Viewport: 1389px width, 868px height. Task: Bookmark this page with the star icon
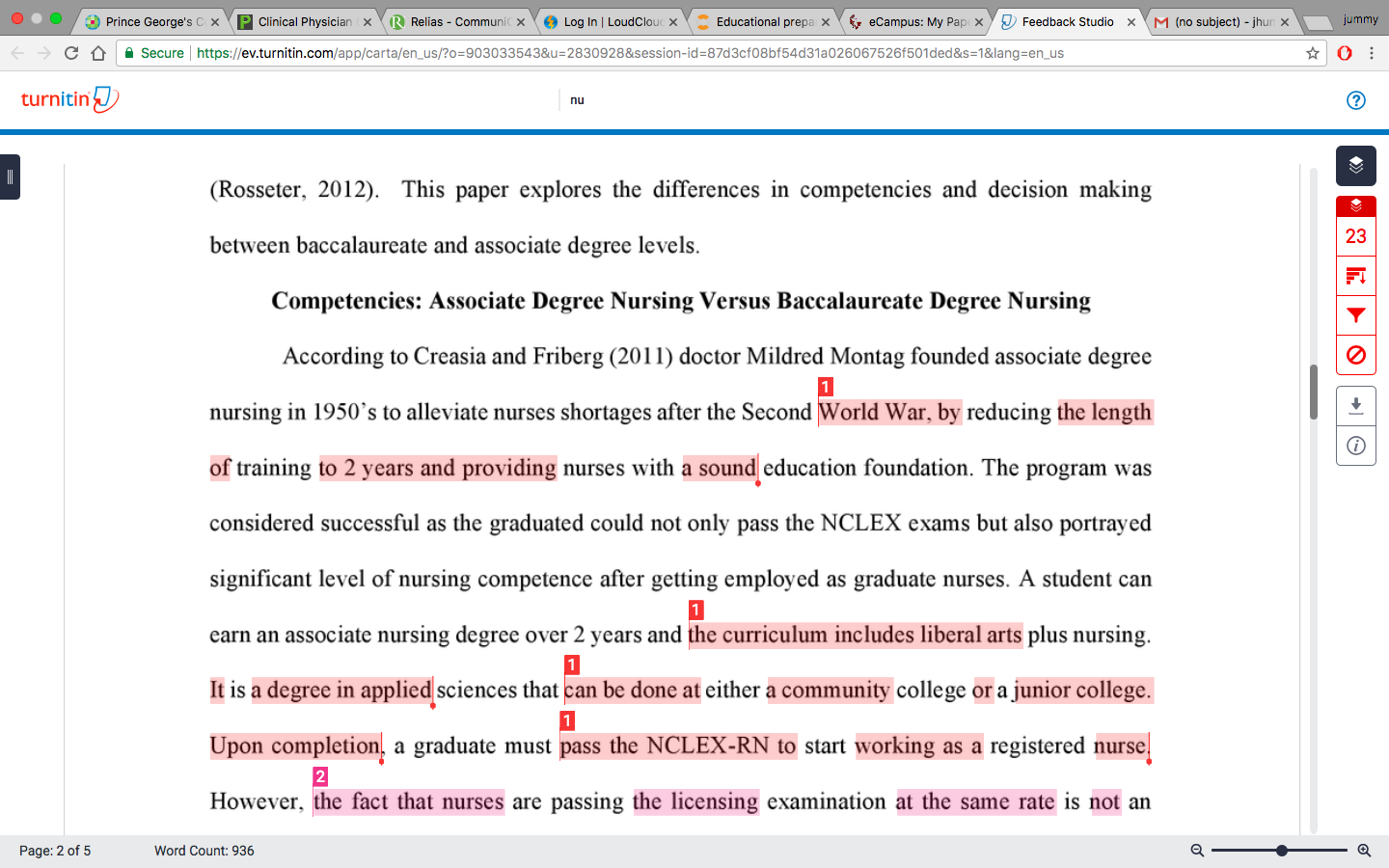pos(1312,53)
